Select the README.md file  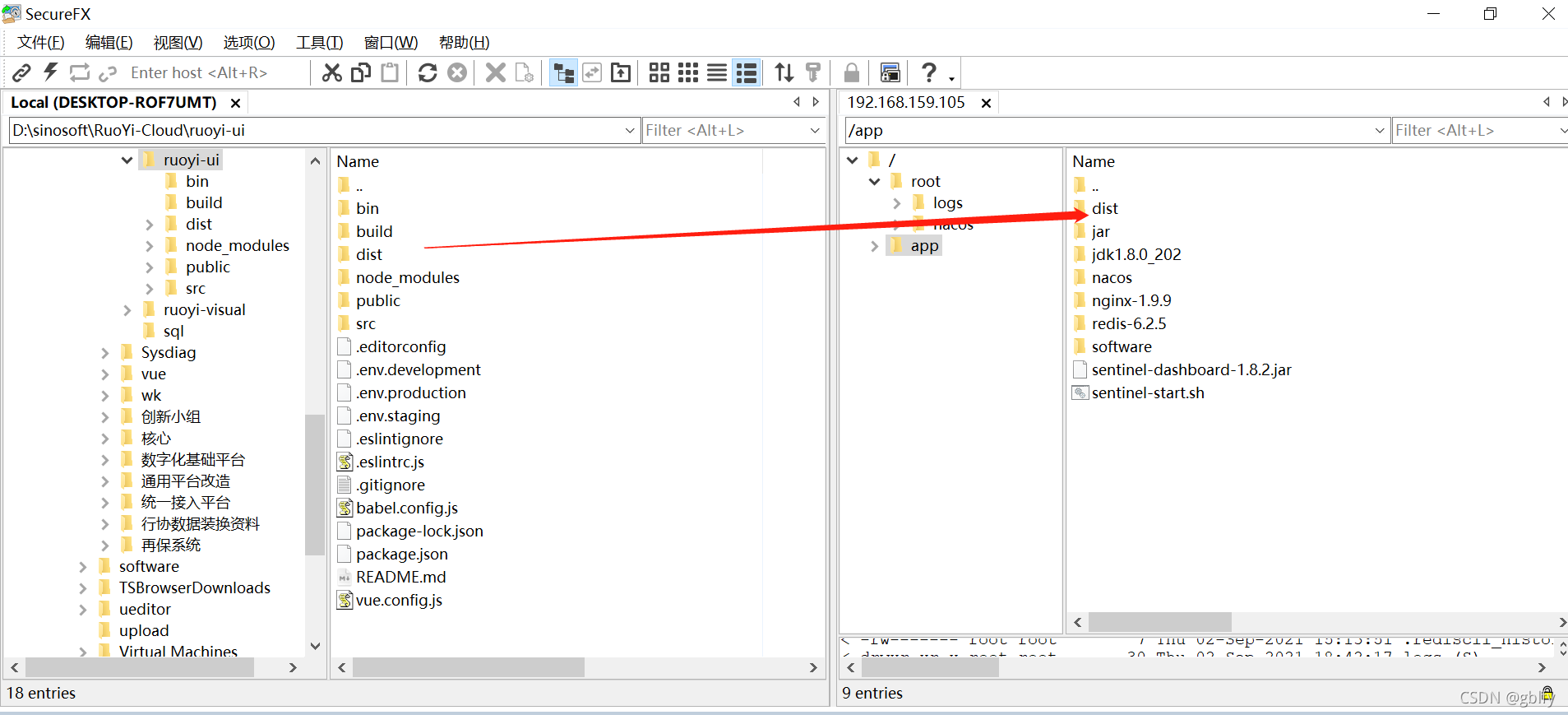[x=400, y=577]
